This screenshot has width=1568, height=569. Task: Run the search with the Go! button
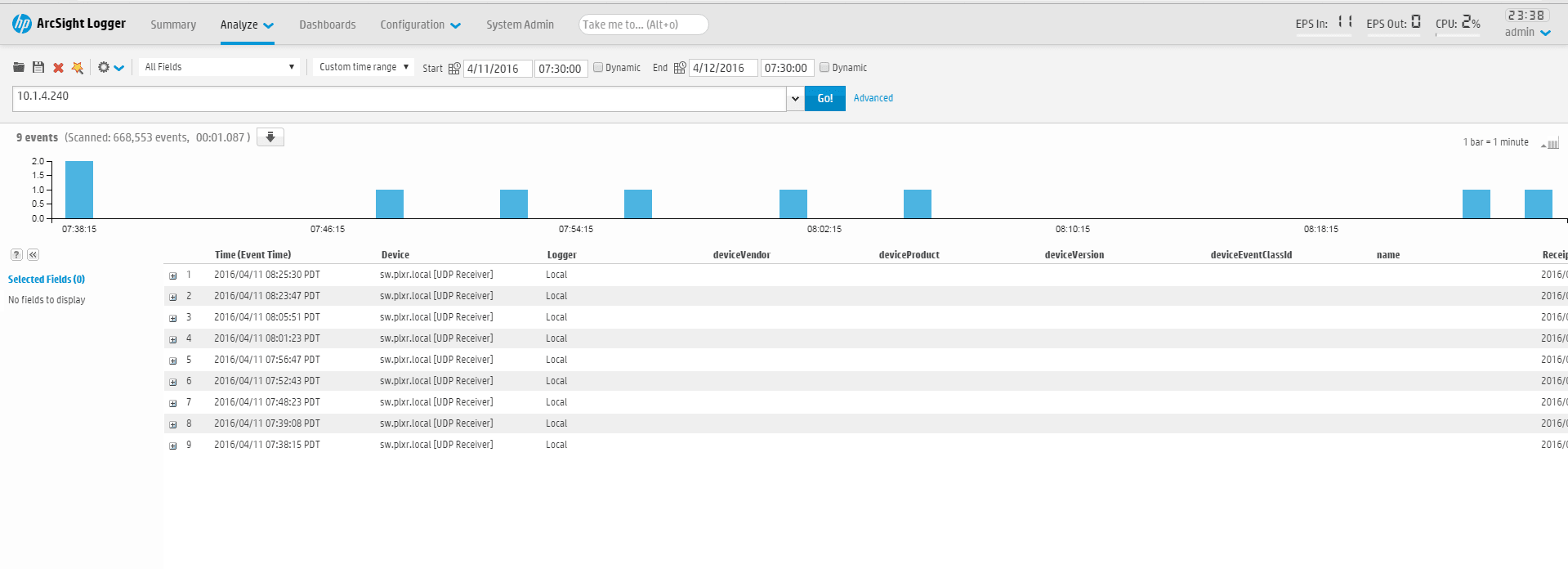click(825, 98)
